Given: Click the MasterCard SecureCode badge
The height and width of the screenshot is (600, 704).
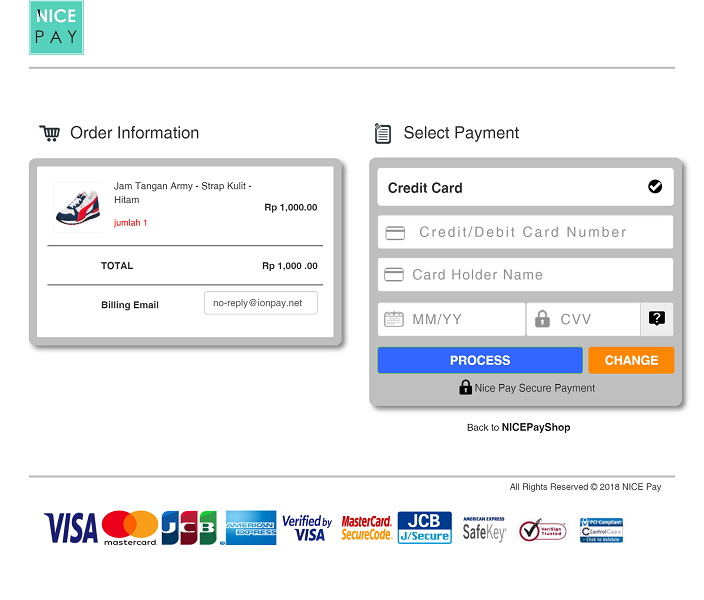Looking at the screenshot, I should [366, 528].
